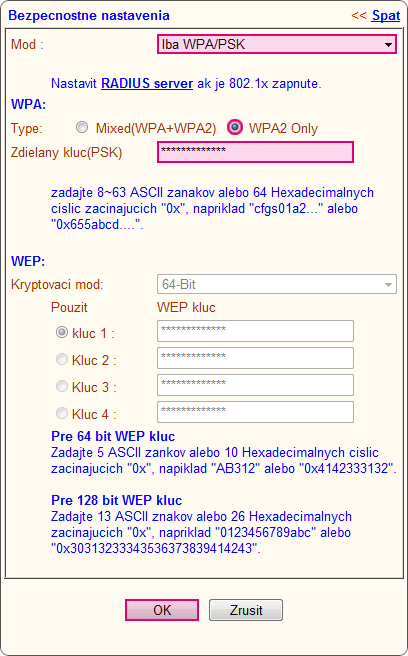Viewport: 408px width, 656px height.
Task: Click the 'WPA:' section label
Action: [x=28, y=104]
